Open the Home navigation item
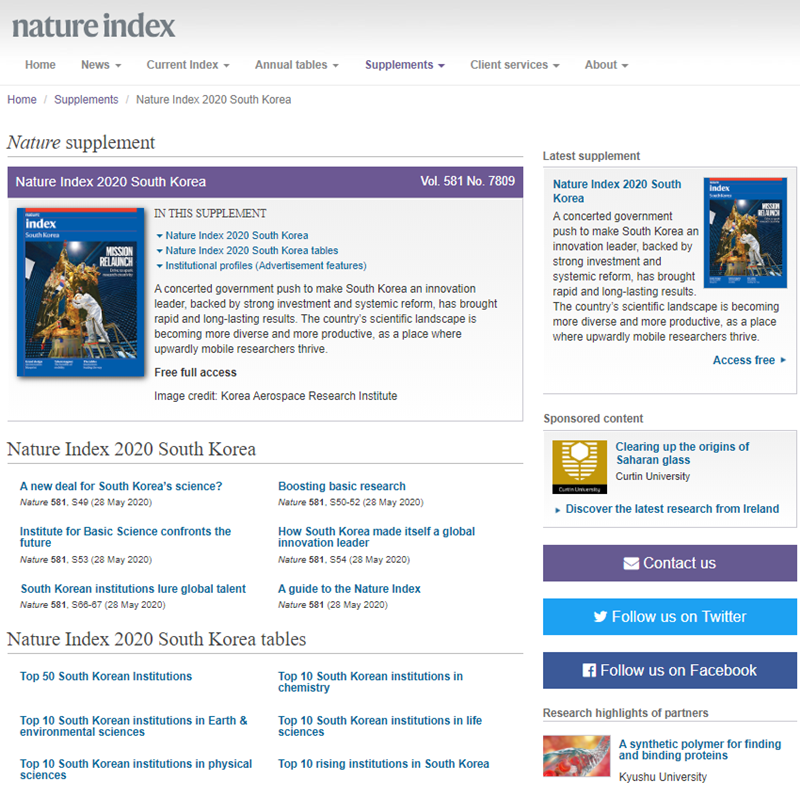This screenshot has width=800, height=796. tap(40, 65)
